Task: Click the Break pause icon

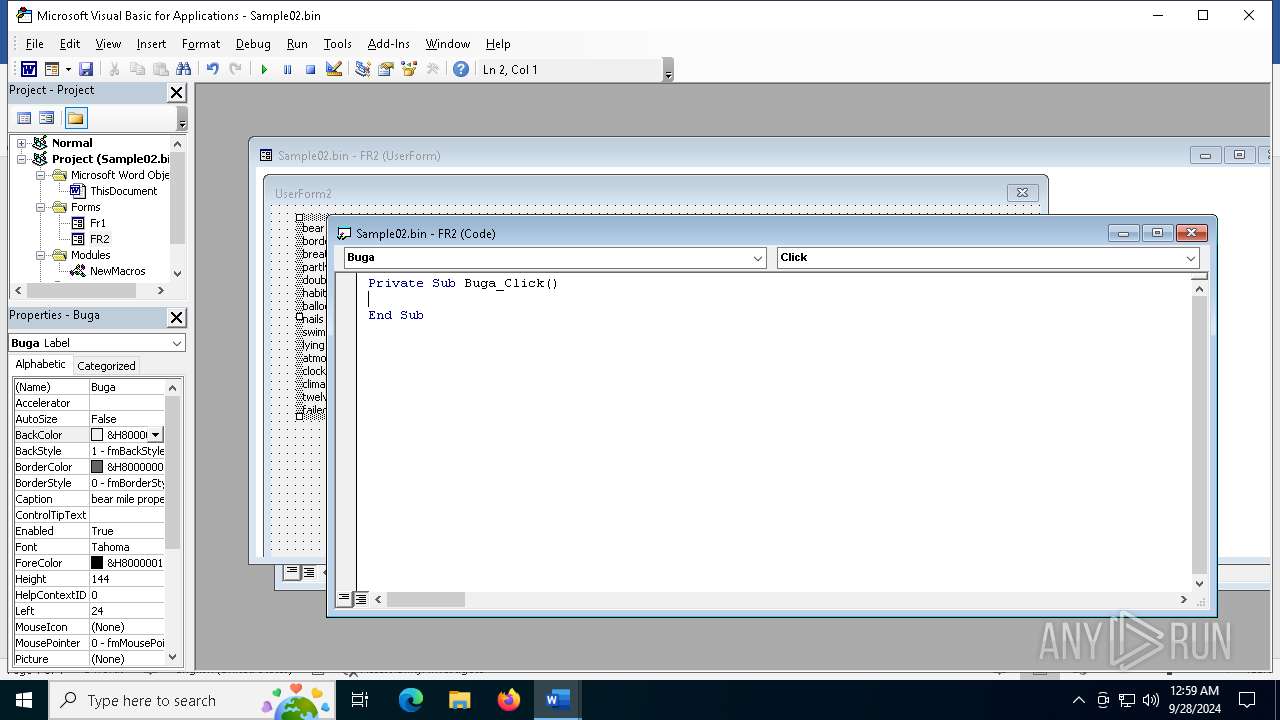Action: tap(287, 69)
